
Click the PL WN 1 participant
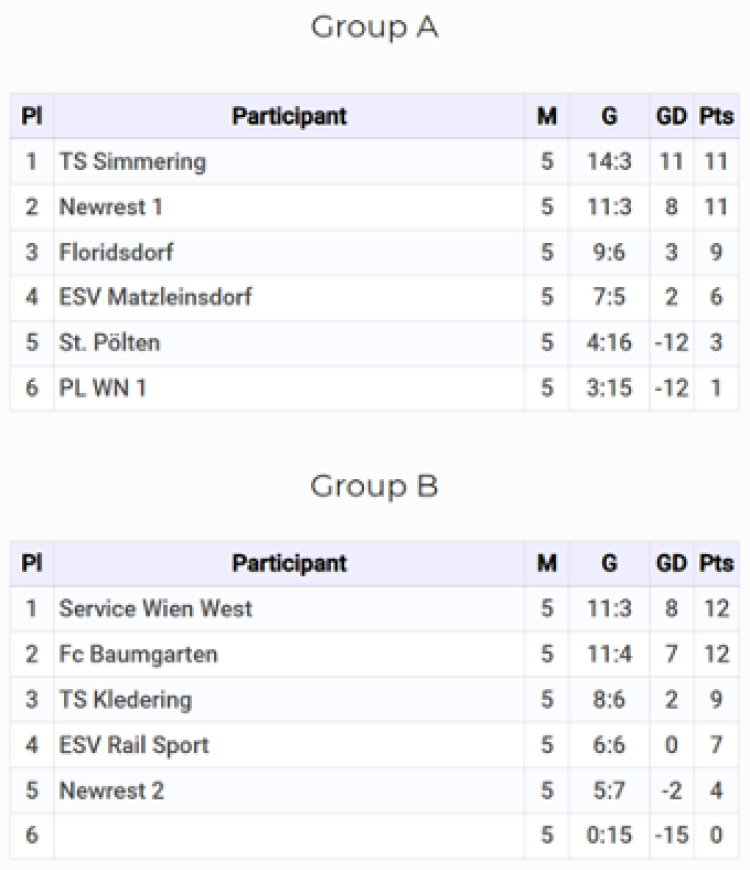(x=103, y=388)
